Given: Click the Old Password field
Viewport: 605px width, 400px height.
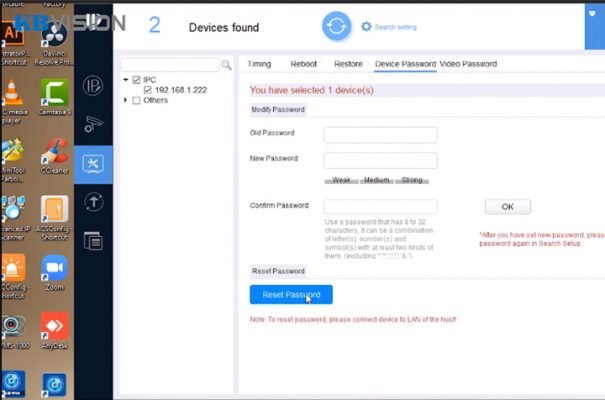Looking at the screenshot, I should point(380,135).
